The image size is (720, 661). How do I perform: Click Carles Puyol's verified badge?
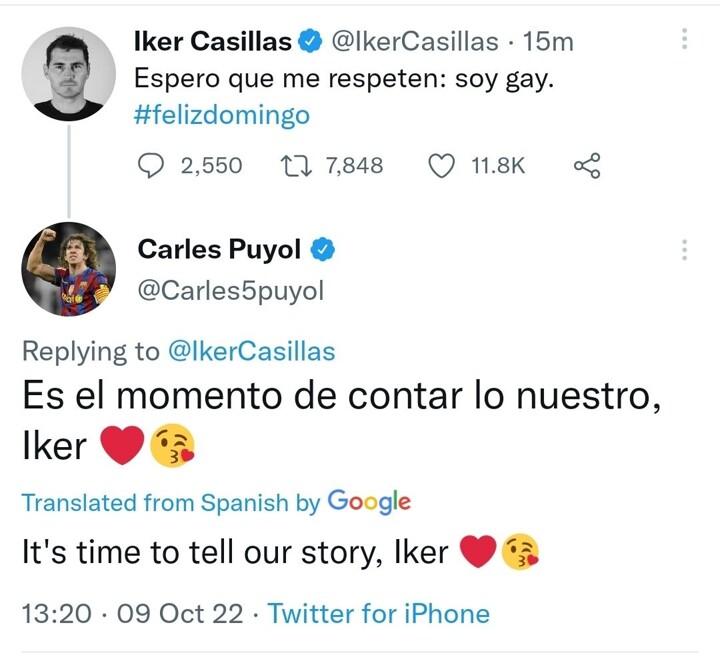(x=324, y=249)
